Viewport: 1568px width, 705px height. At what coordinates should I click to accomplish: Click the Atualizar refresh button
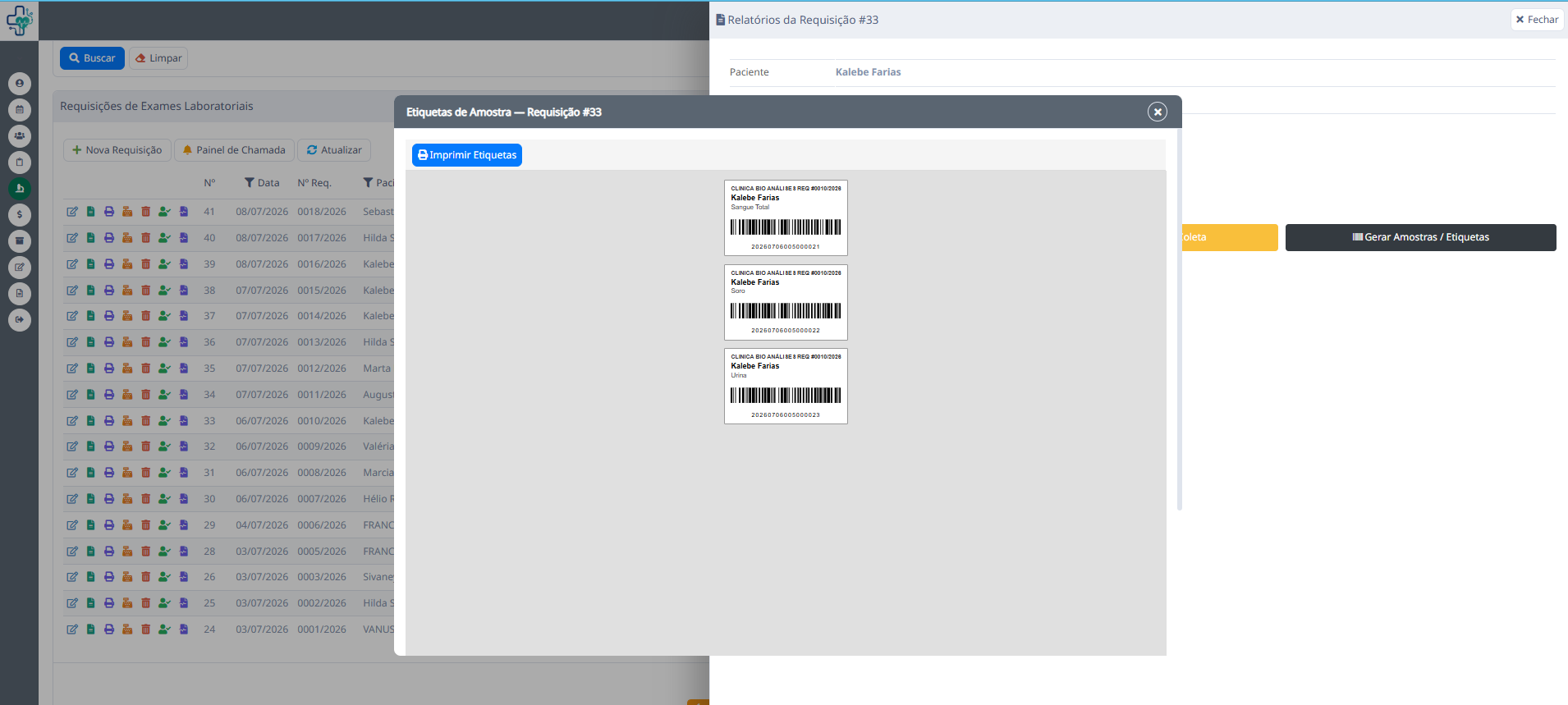tap(334, 150)
